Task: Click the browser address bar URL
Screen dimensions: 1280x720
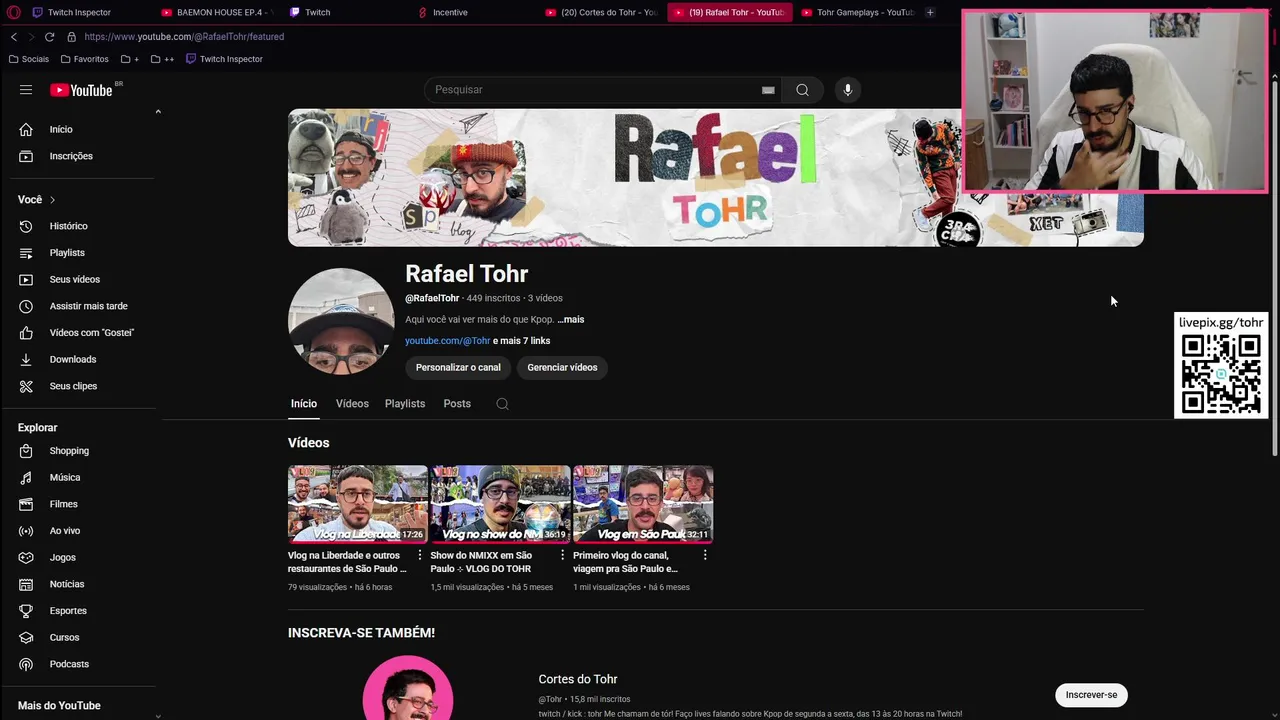Action: pyautogui.click(x=184, y=37)
